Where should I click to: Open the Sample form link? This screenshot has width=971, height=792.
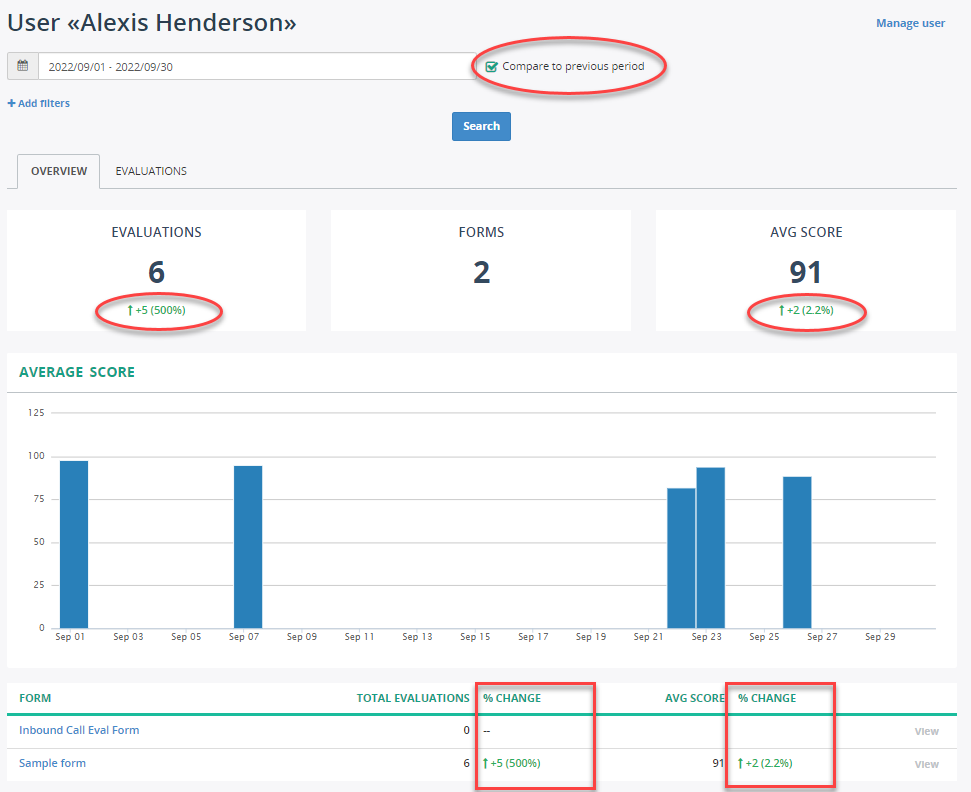tap(52, 763)
